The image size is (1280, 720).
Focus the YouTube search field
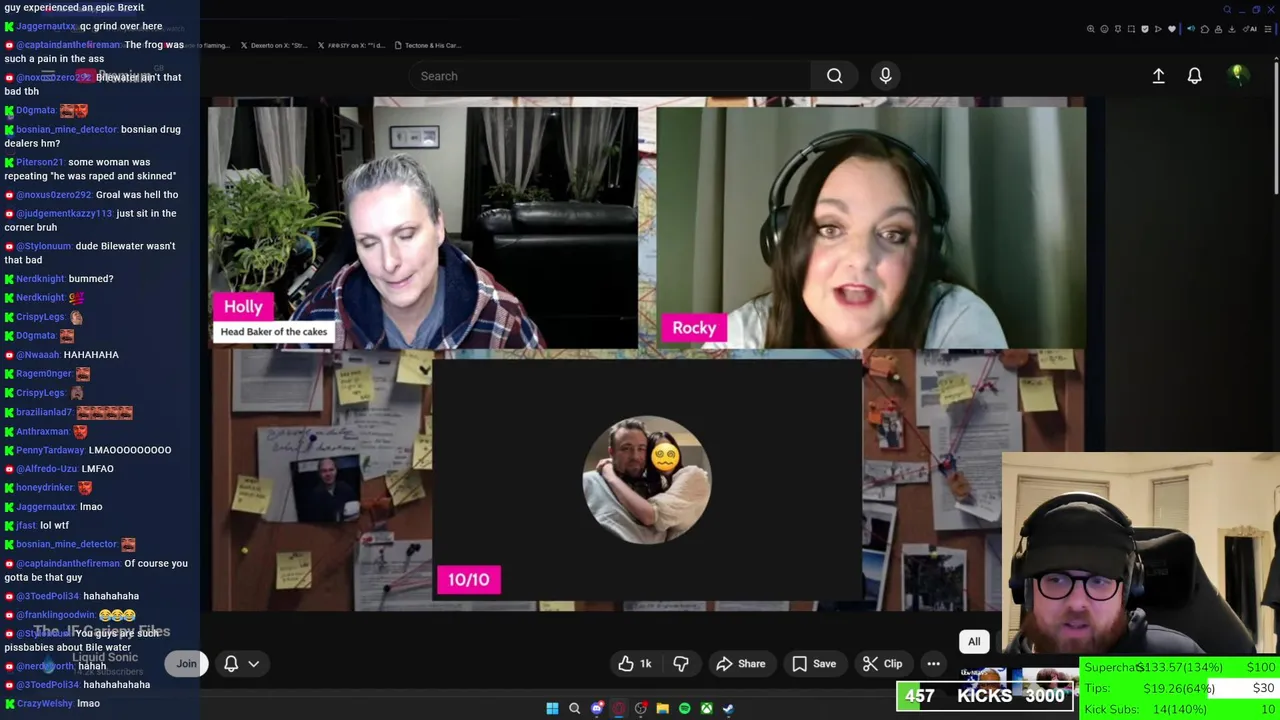[610, 76]
